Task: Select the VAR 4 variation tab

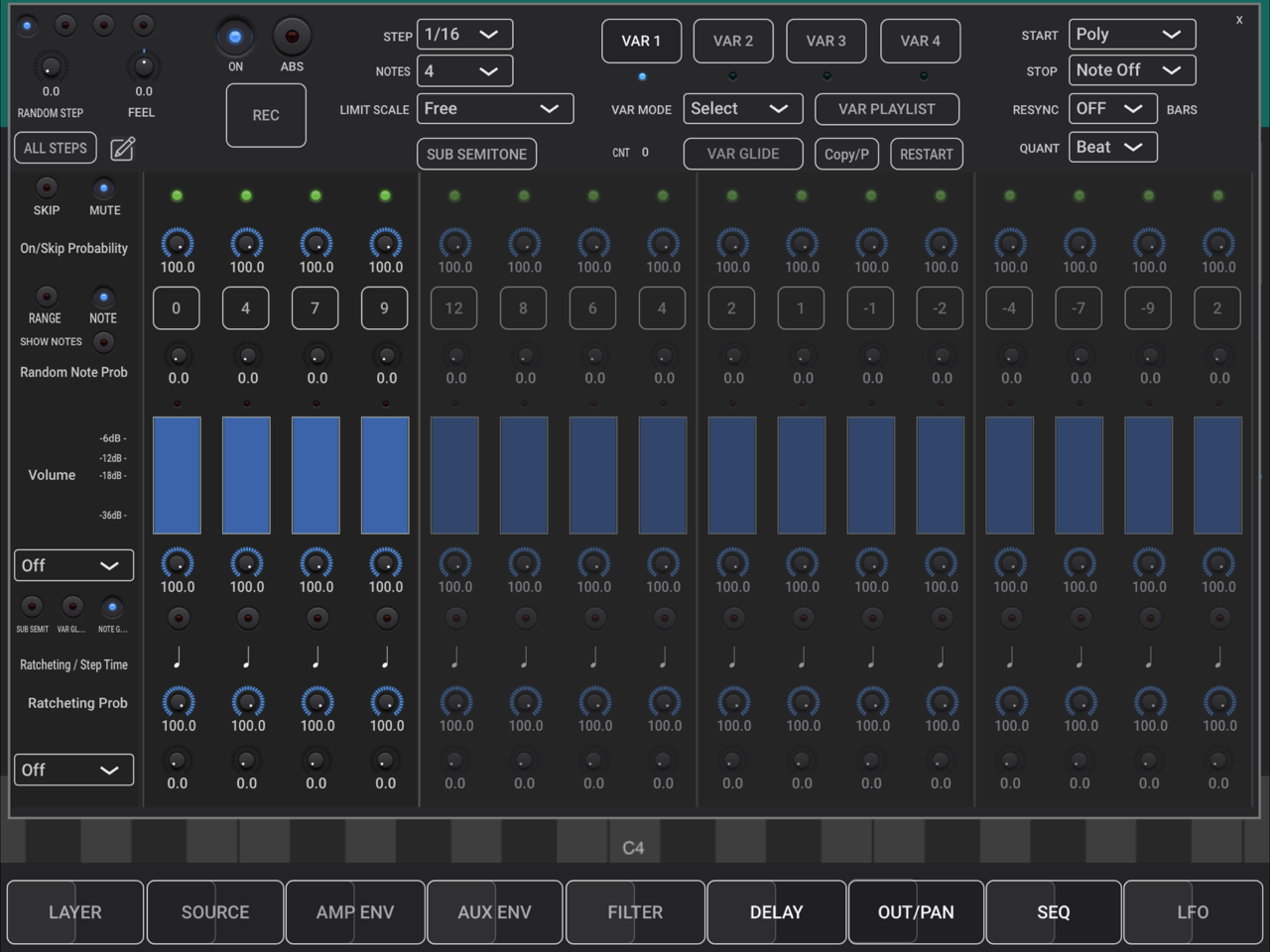Action: [921, 41]
